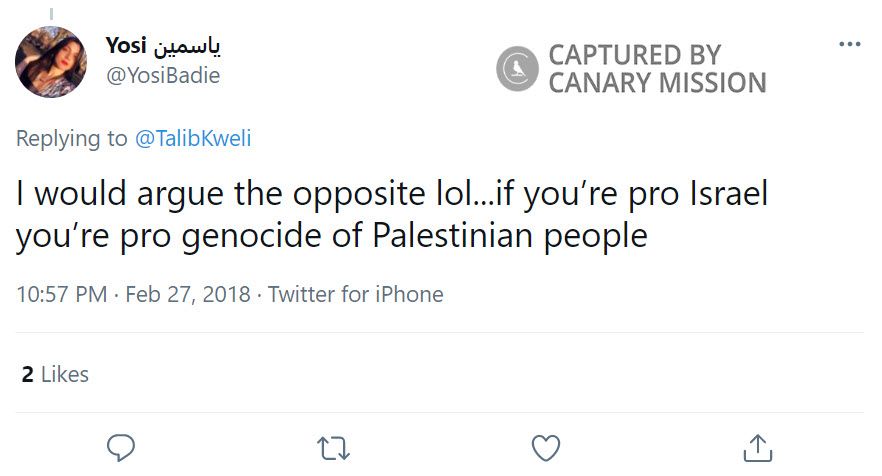The width and height of the screenshot is (882, 476).
Task: Click the Twitter for iPhone source link
Action: click(x=355, y=295)
